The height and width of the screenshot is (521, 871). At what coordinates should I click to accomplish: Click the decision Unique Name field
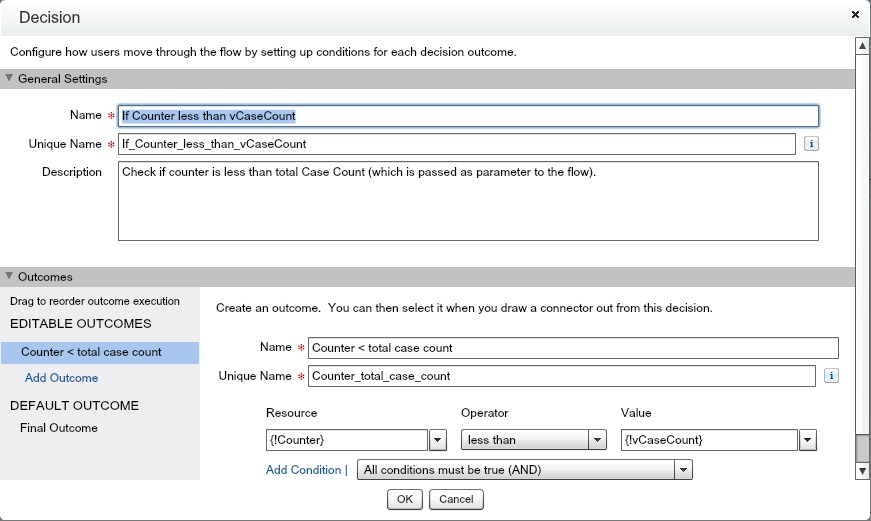pyautogui.click(x=457, y=144)
